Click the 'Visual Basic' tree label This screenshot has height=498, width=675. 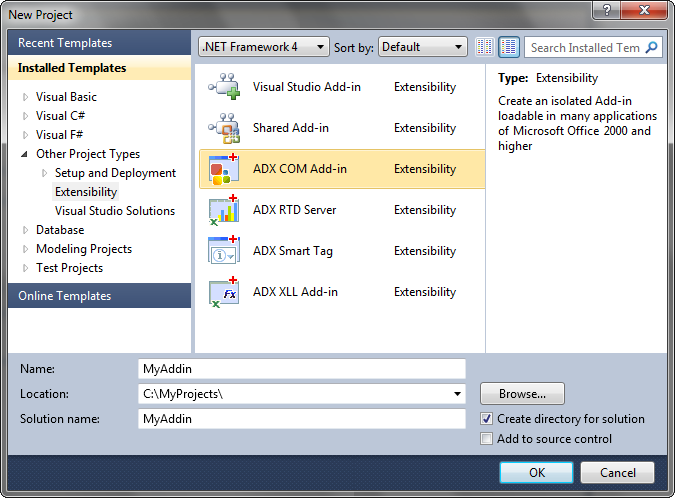click(66, 97)
